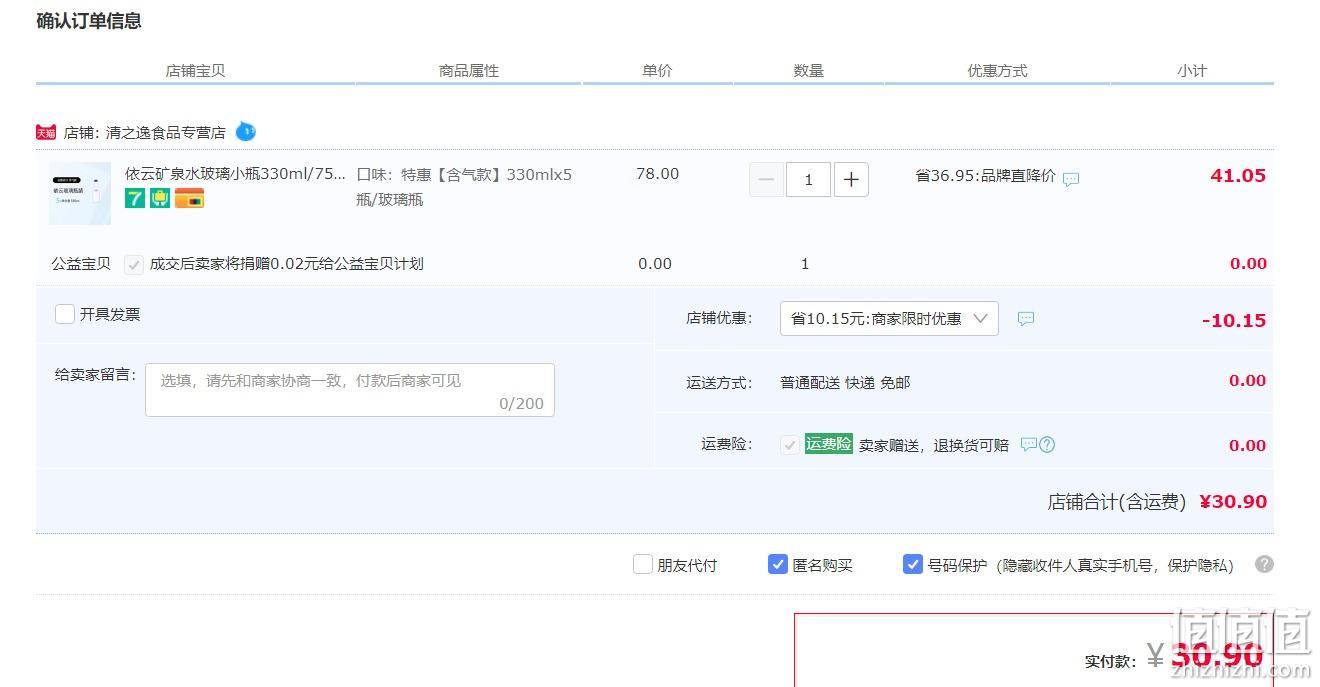Viewport: 1320px width, 687px height.
Task: Click the 数量 column header
Action: 809,71
